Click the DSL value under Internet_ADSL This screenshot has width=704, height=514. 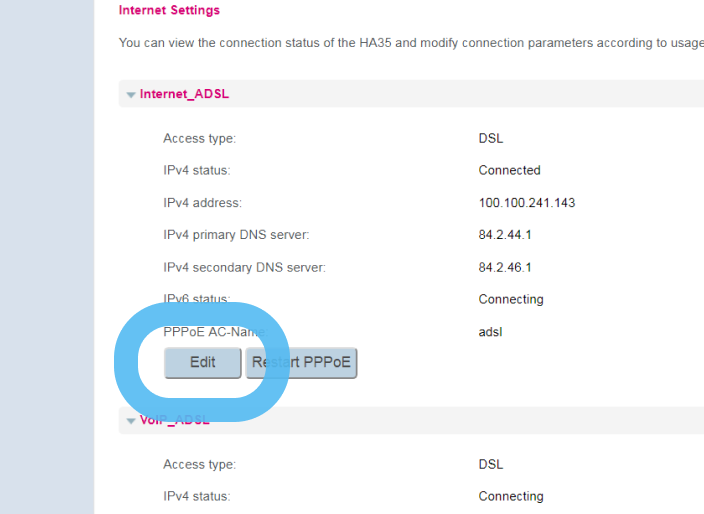[x=490, y=138]
